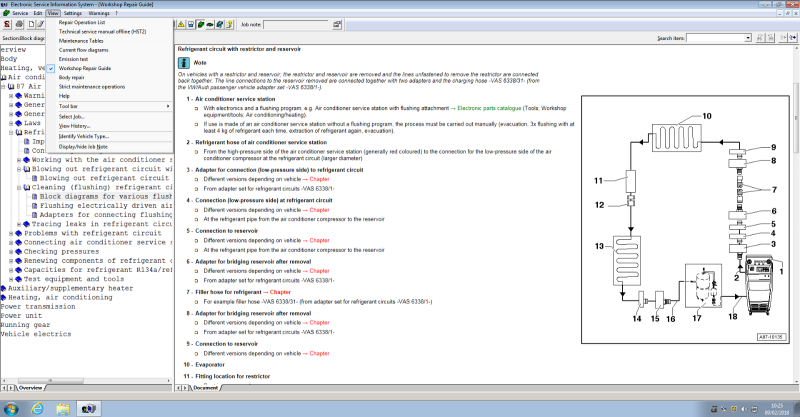Click the yellow warning triangle toolbar icon

[x=182, y=23]
